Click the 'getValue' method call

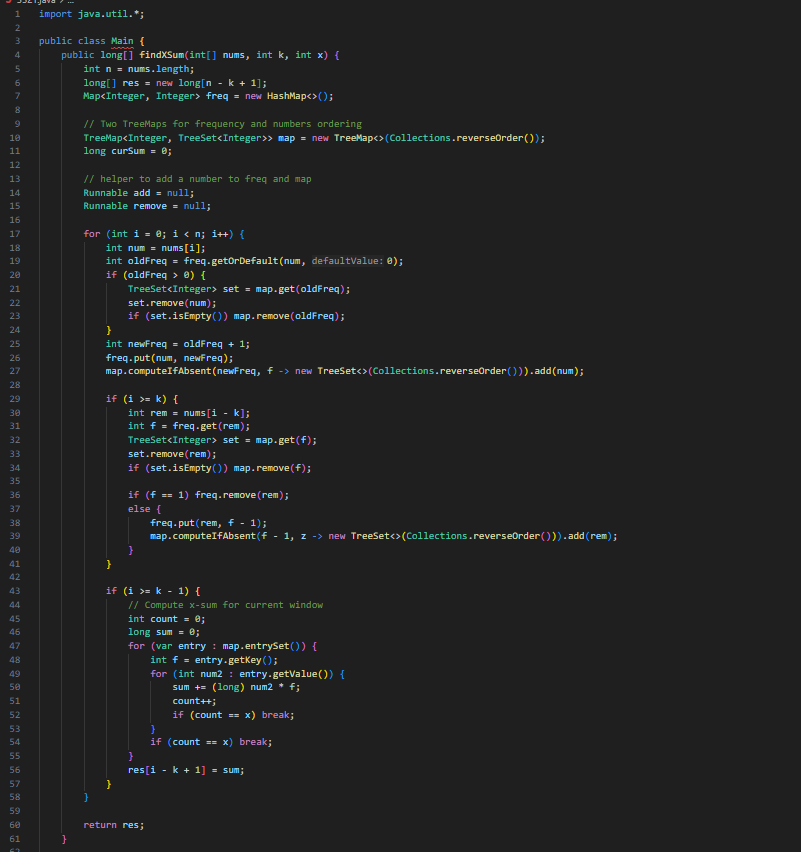[x=295, y=674]
